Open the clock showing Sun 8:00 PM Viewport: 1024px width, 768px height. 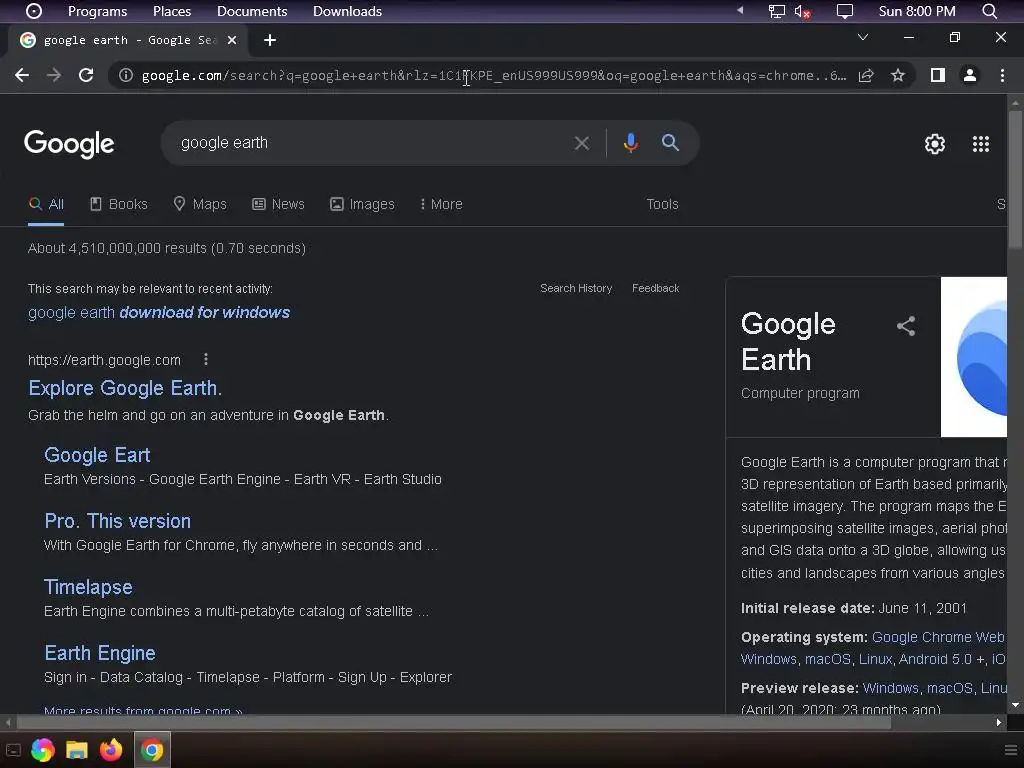click(917, 11)
